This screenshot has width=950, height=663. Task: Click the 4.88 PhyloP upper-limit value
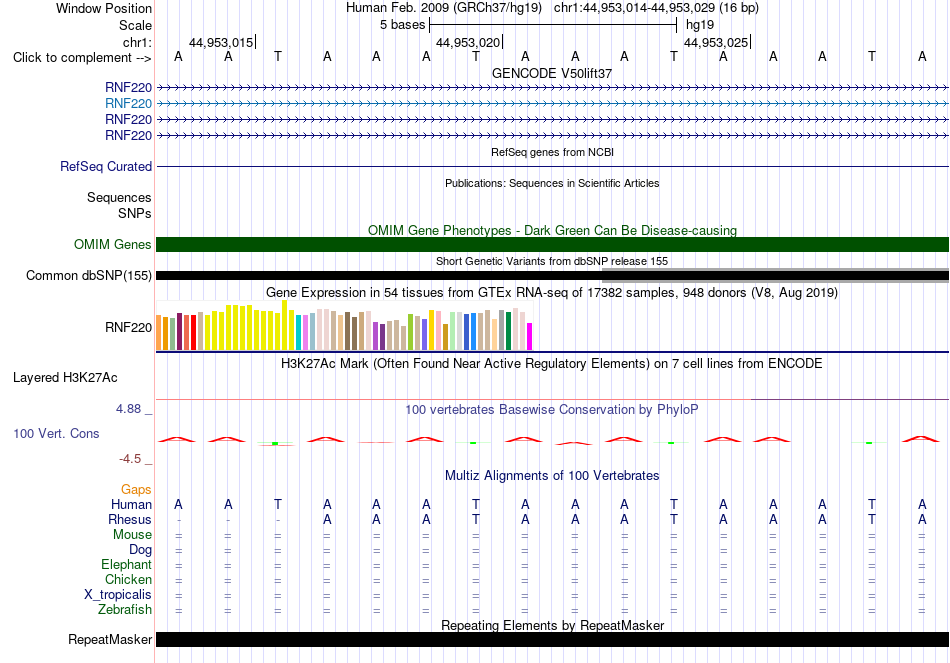(x=128, y=408)
